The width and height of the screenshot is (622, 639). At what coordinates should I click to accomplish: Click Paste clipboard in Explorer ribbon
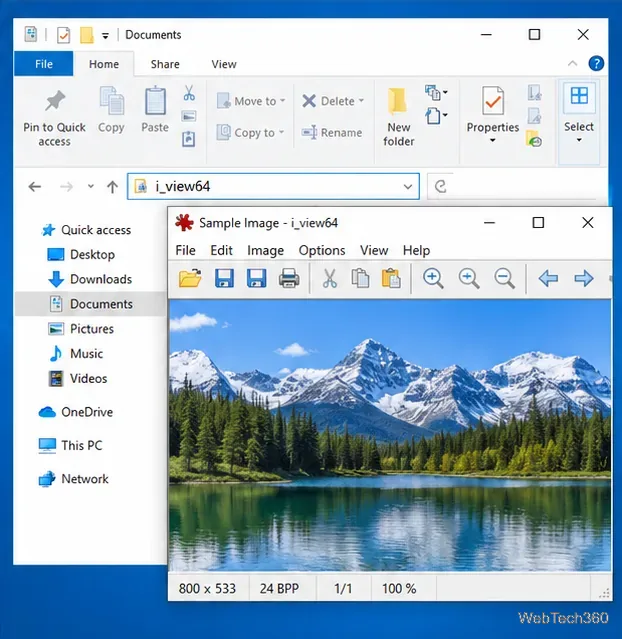155,110
